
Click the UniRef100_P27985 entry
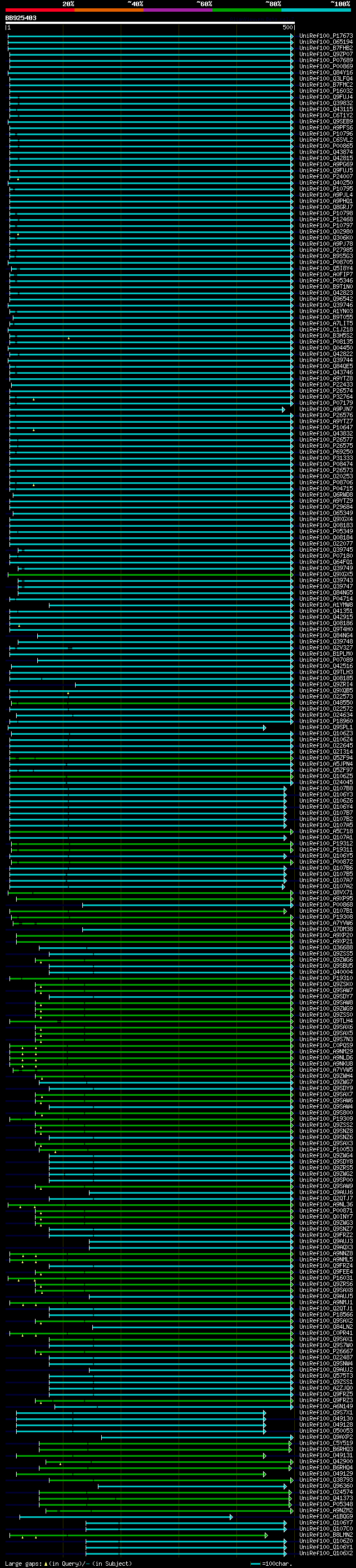tap(325, 250)
